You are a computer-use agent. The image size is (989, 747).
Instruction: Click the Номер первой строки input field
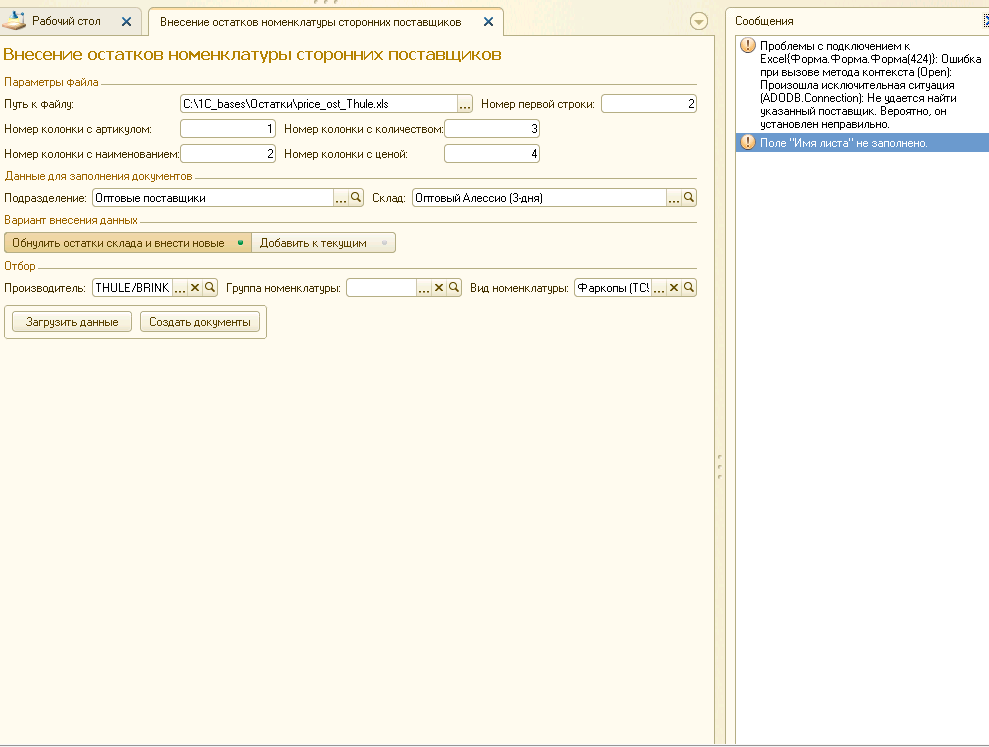(648, 104)
